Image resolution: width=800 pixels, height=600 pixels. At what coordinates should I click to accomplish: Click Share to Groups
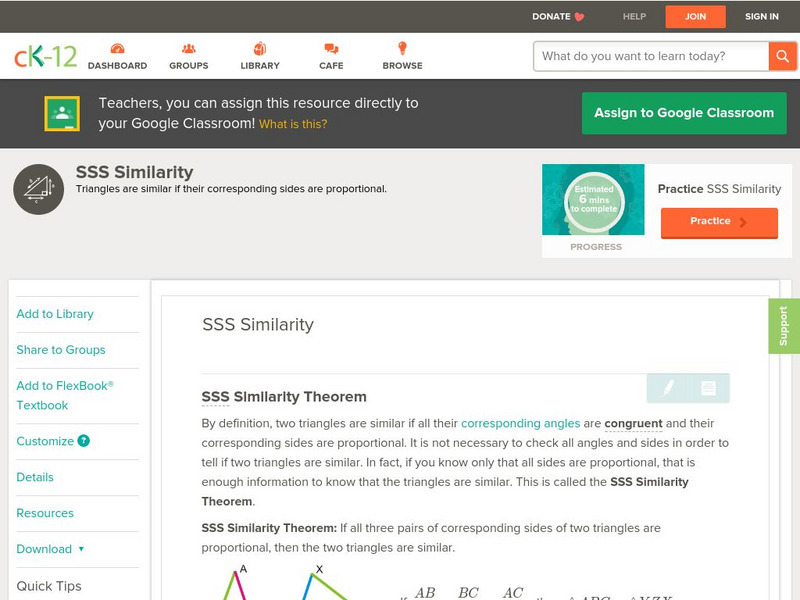click(61, 349)
